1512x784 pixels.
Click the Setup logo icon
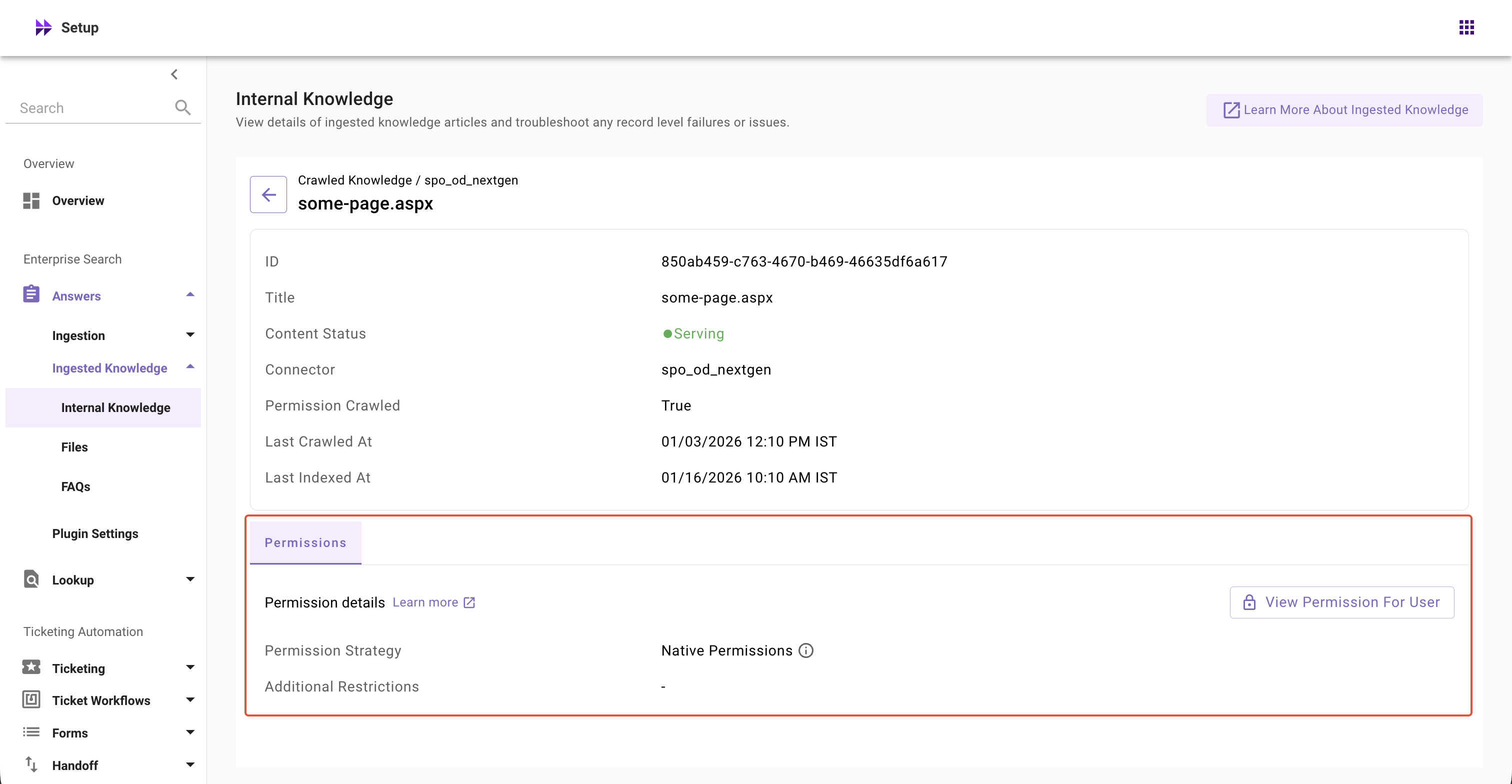point(43,27)
